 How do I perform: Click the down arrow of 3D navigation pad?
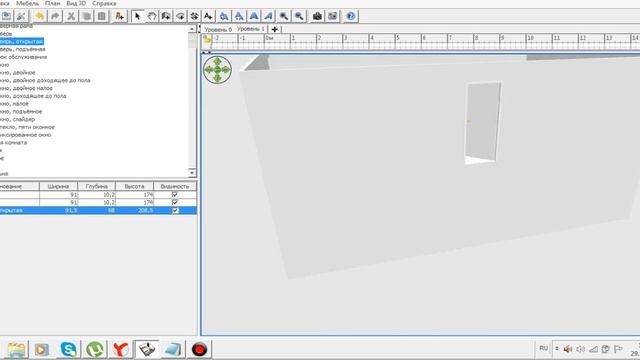click(217, 78)
